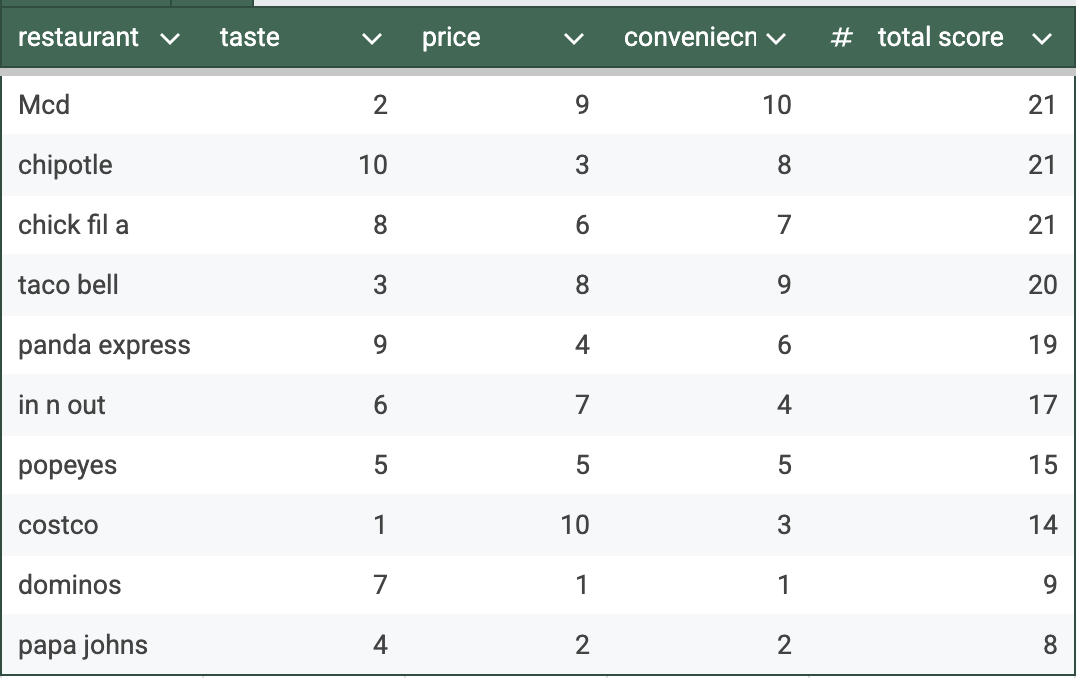
Task: Click the in n out cell
Action: click(x=61, y=405)
